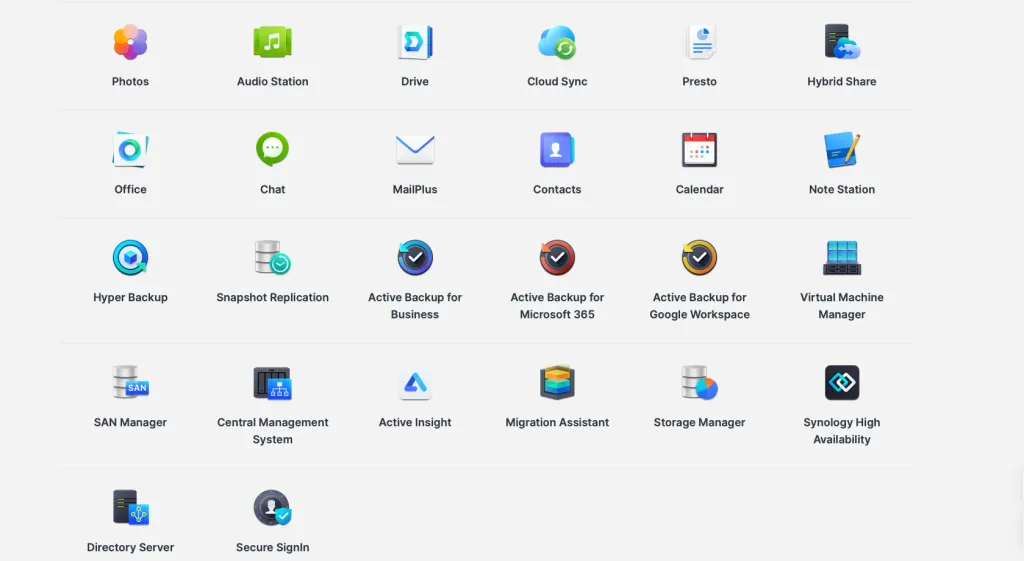Select the Calendar icon
Image resolution: width=1024 pixels, height=561 pixels.
(x=699, y=150)
